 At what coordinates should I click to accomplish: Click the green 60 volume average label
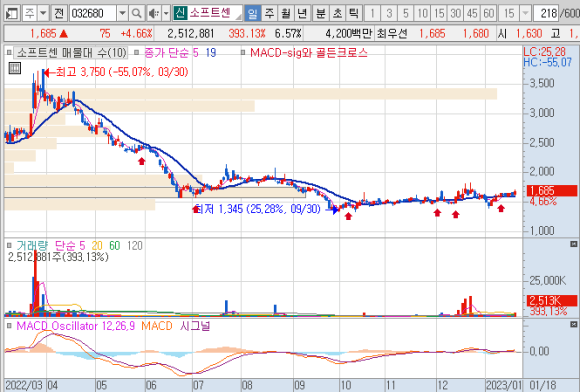pos(114,246)
